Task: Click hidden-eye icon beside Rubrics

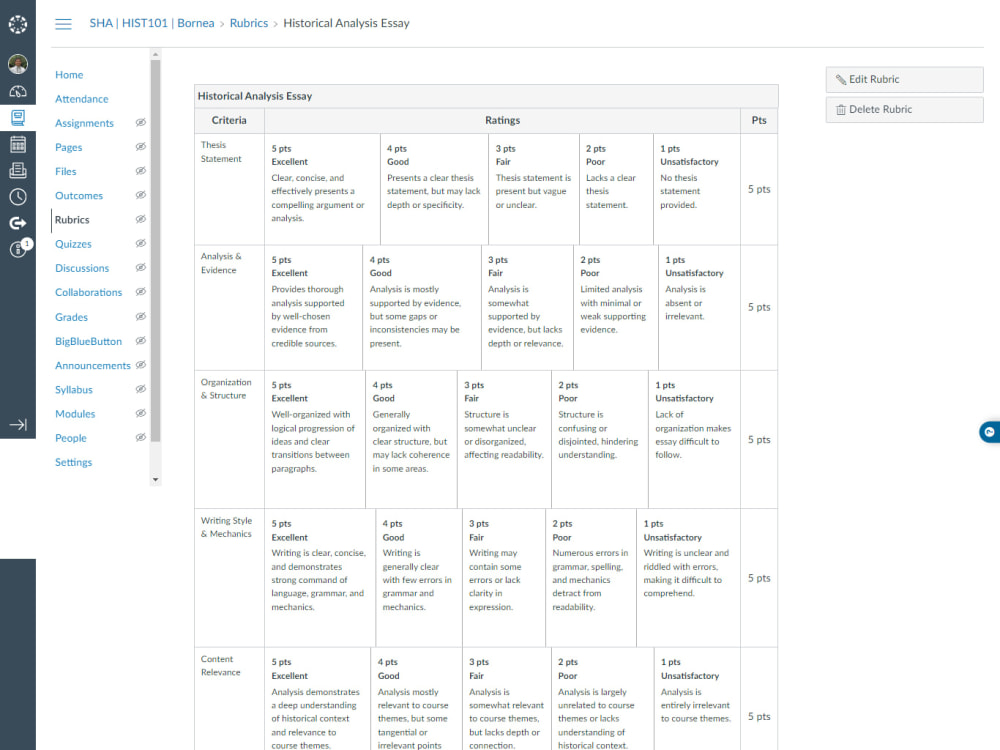Action: 141,219
